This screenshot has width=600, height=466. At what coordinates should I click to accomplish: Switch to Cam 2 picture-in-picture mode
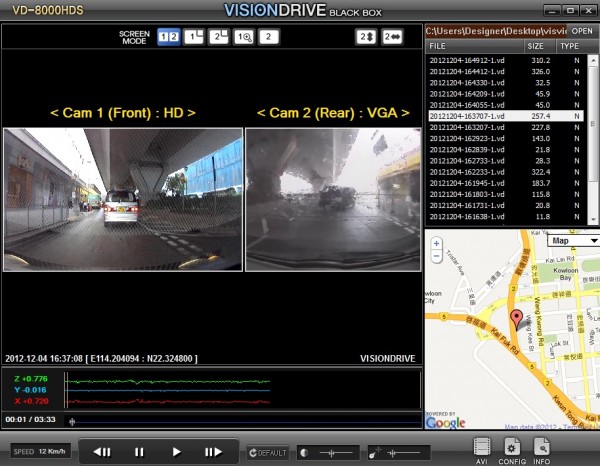click(x=219, y=37)
